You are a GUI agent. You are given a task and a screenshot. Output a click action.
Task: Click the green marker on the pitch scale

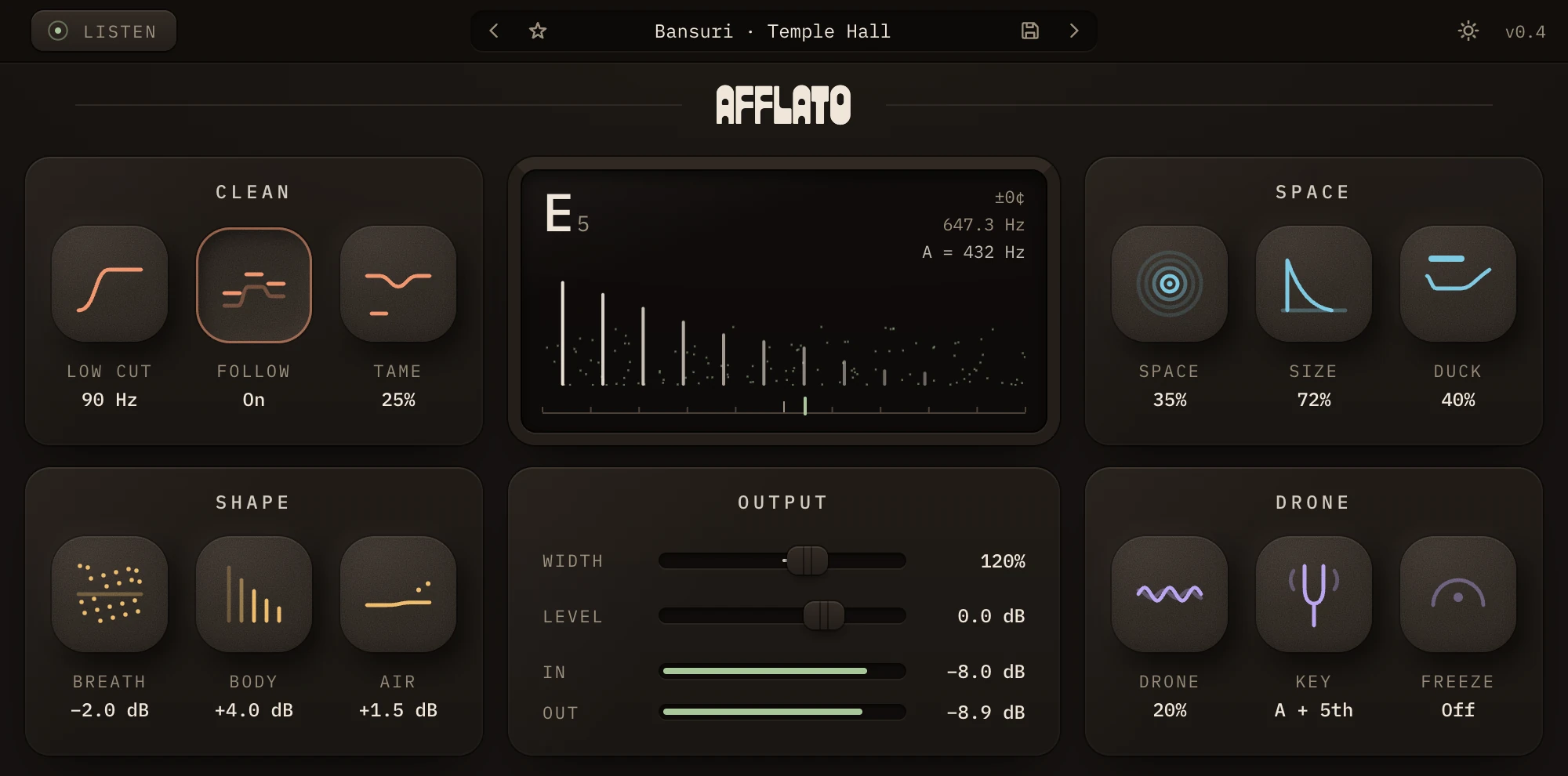pyautogui.click(x=805, y=405)
